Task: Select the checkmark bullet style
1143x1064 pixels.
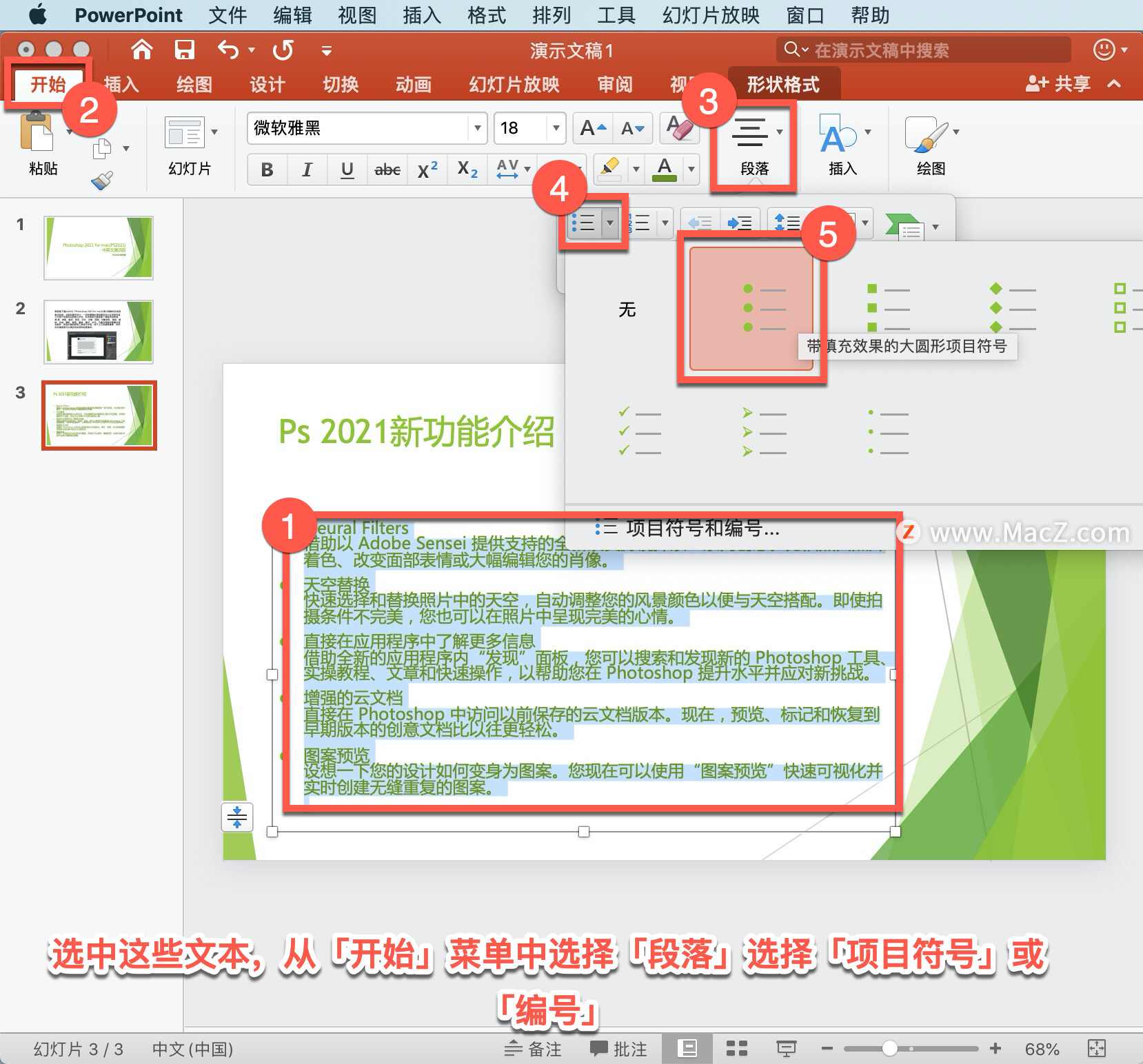Action: coord(639,431)
